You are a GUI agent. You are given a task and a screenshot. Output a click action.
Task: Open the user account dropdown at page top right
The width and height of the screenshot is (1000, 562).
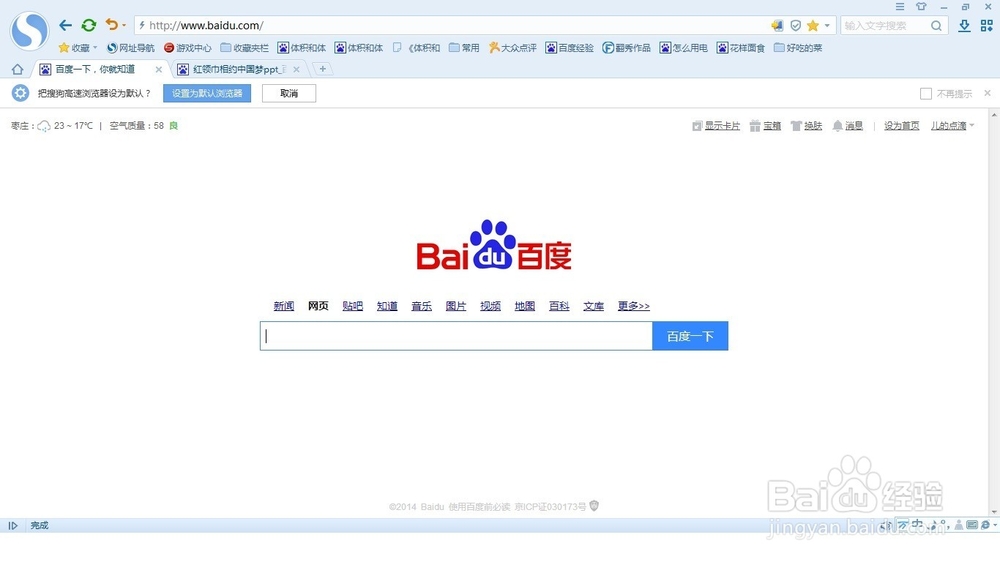click(x=952, y=126)
